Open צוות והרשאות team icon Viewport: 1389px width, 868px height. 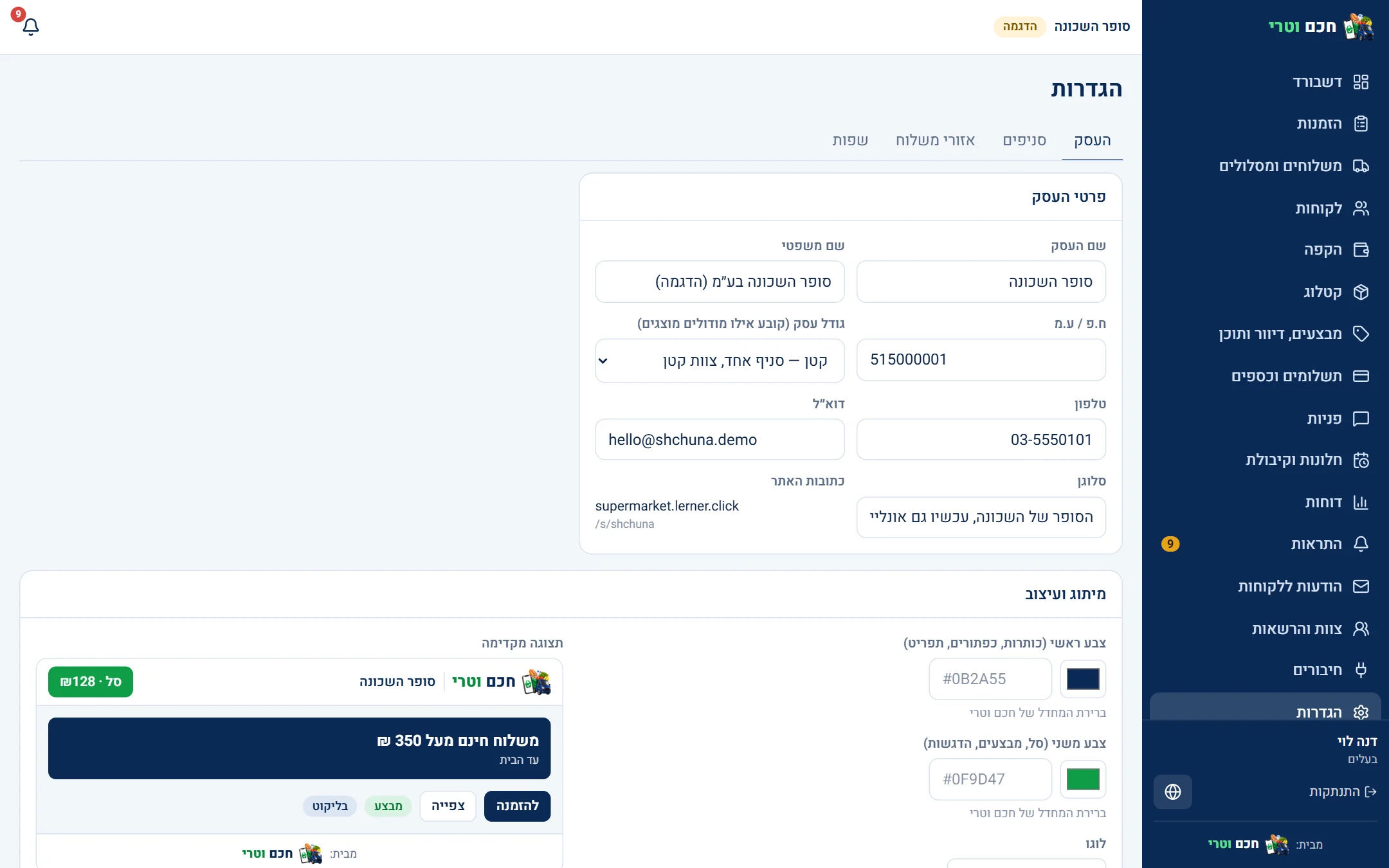click(x=1361, y=628)
